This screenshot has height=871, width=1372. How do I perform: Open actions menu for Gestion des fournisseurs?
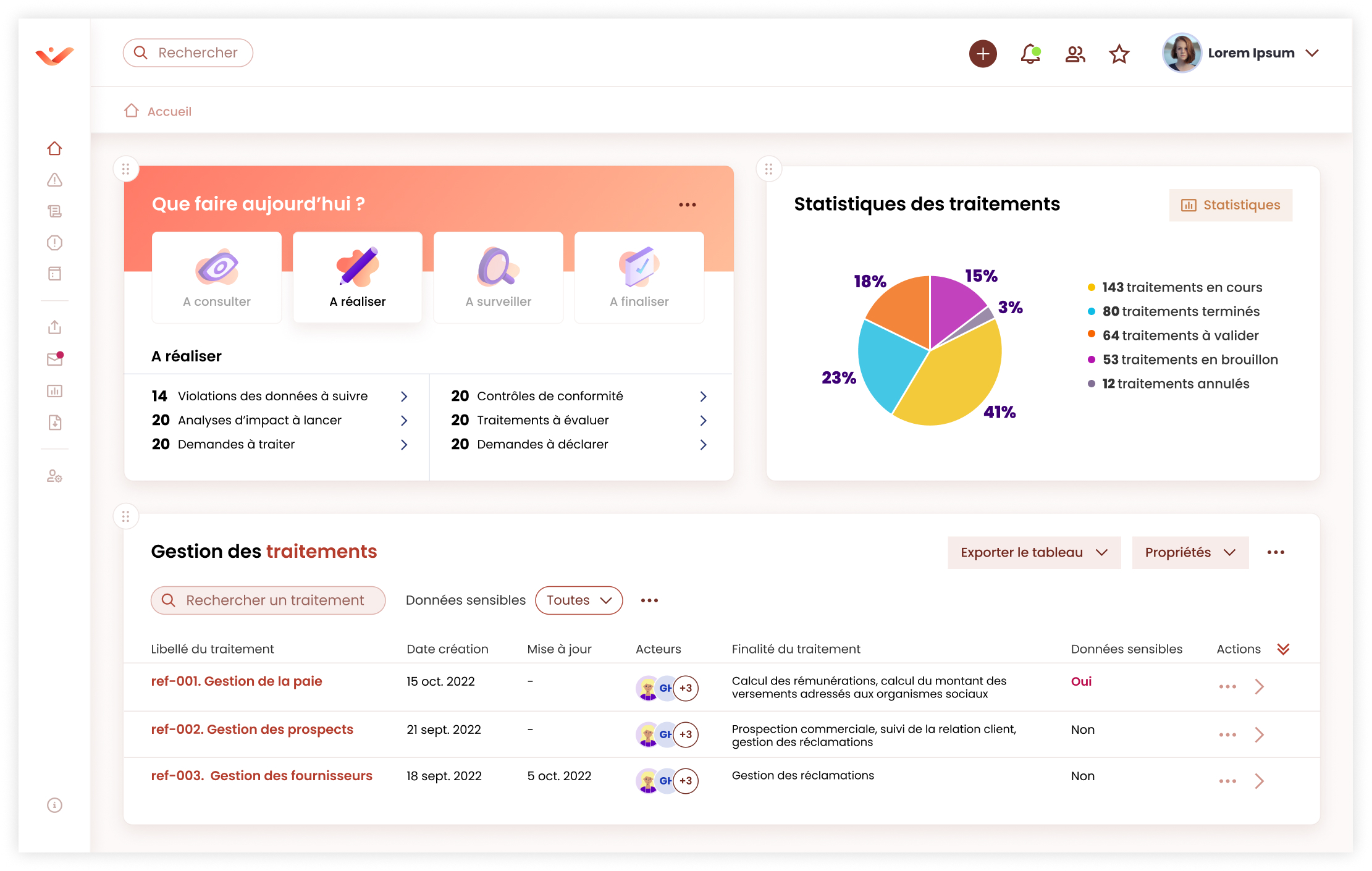point(1227,781)
